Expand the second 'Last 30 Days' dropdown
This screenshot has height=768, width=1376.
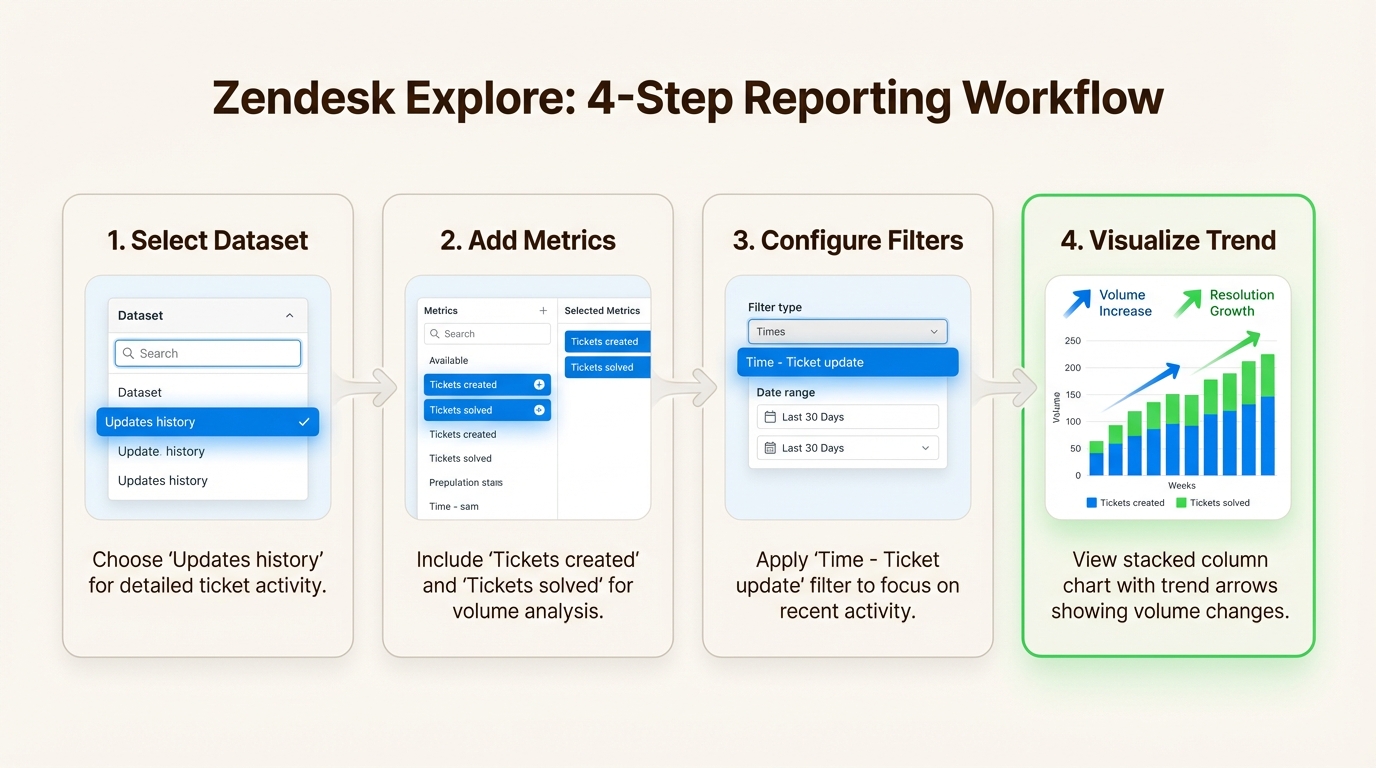[925, 448]
